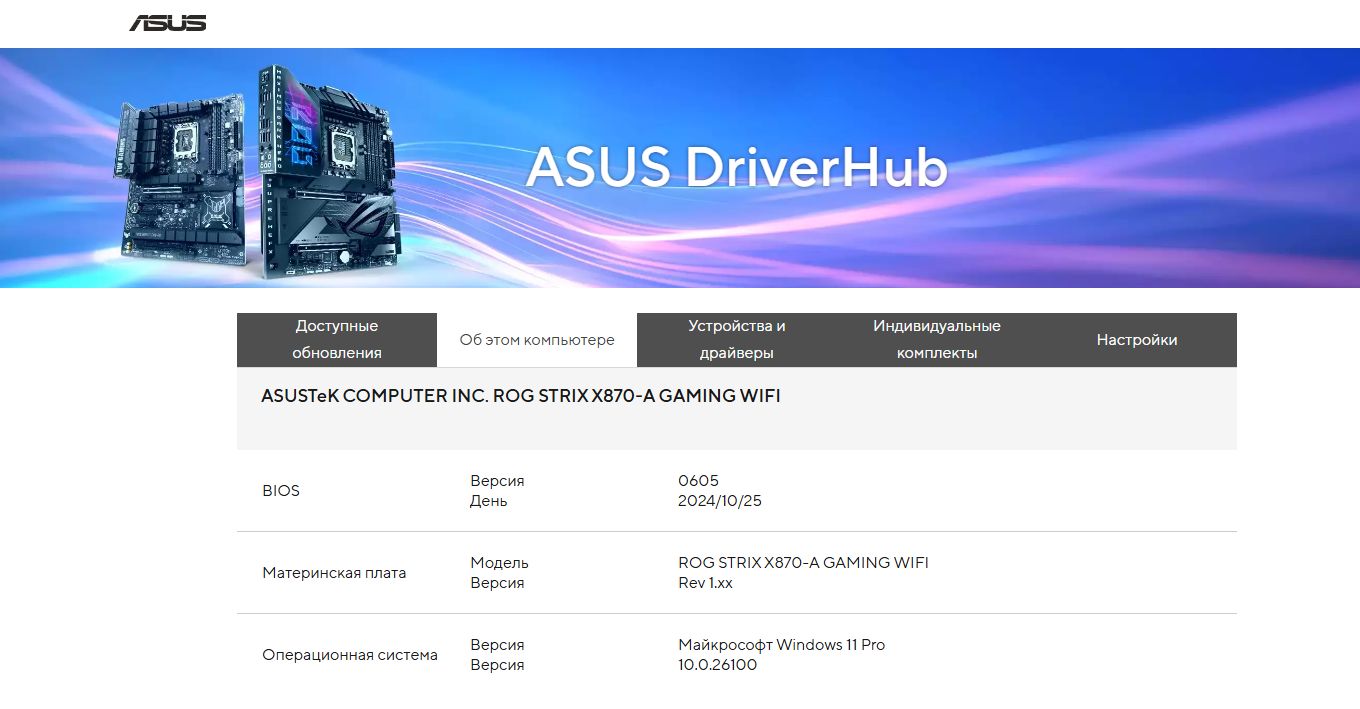The image size is (1360, 709).
Task: Open the Индивидуальные комплекты tab
Action: tap(937, 340)
